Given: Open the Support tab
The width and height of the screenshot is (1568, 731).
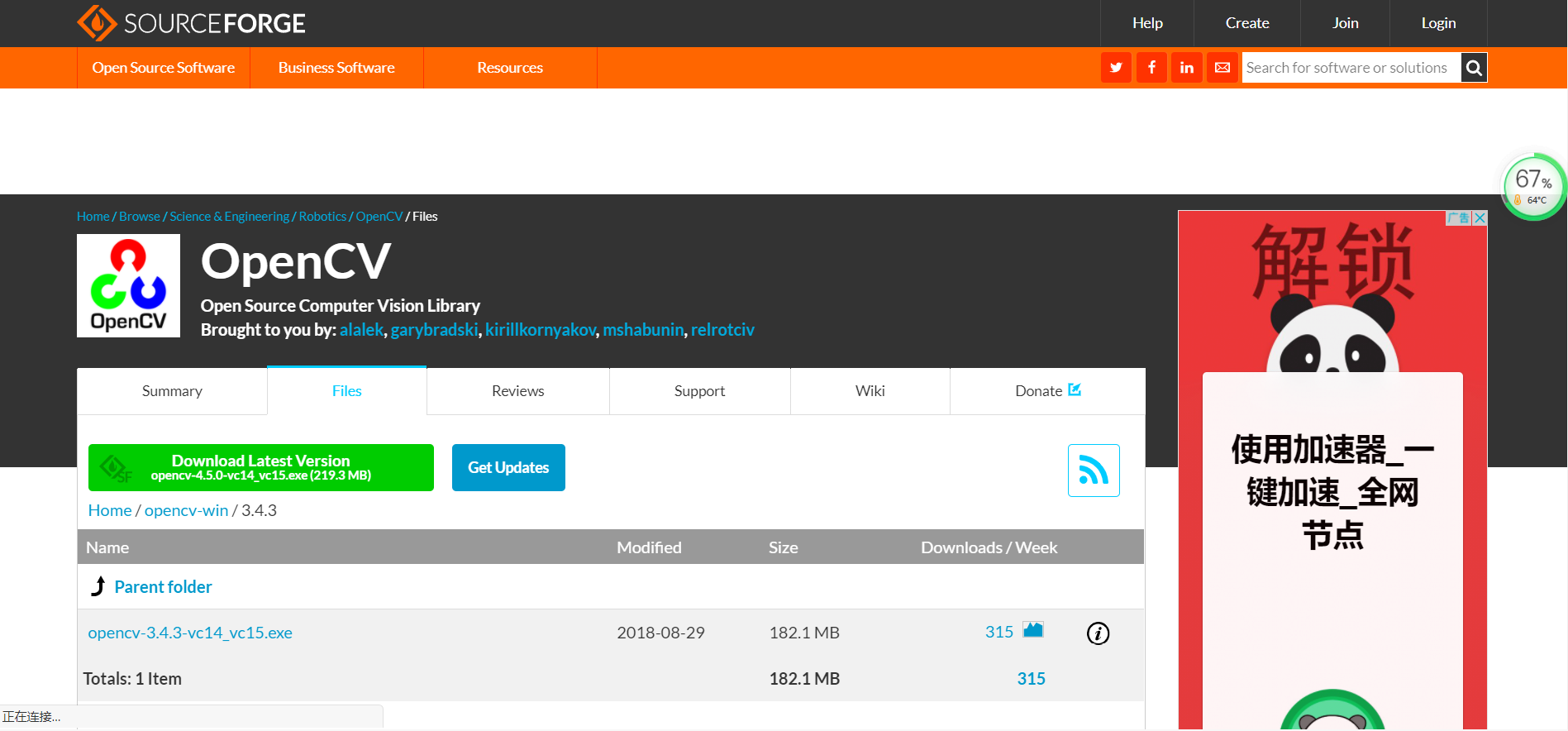Looking at the screenshot, I should click(x=699, y=391).
